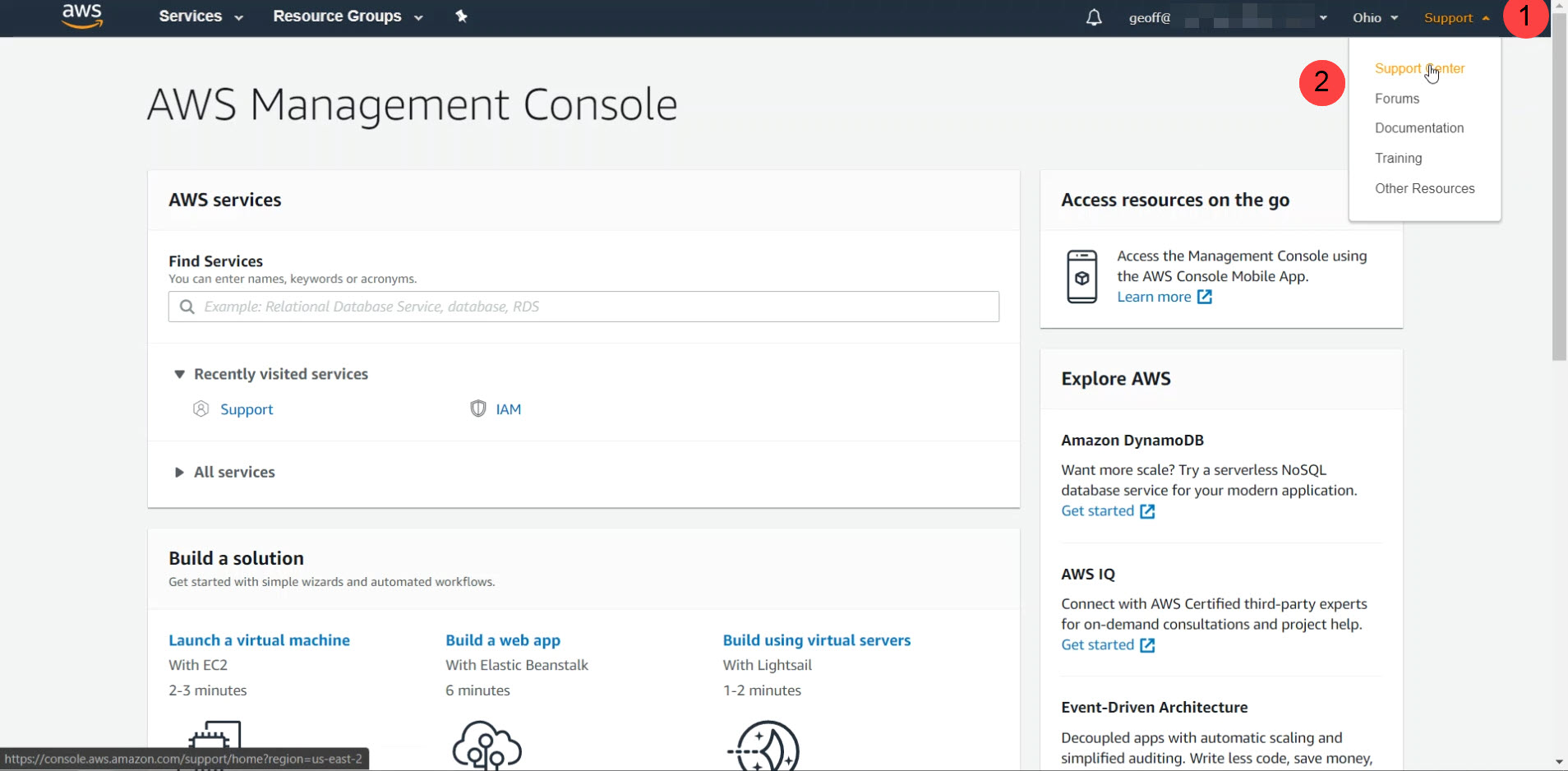Expand the All services section

pyautogui.click(x=224, y=472)
